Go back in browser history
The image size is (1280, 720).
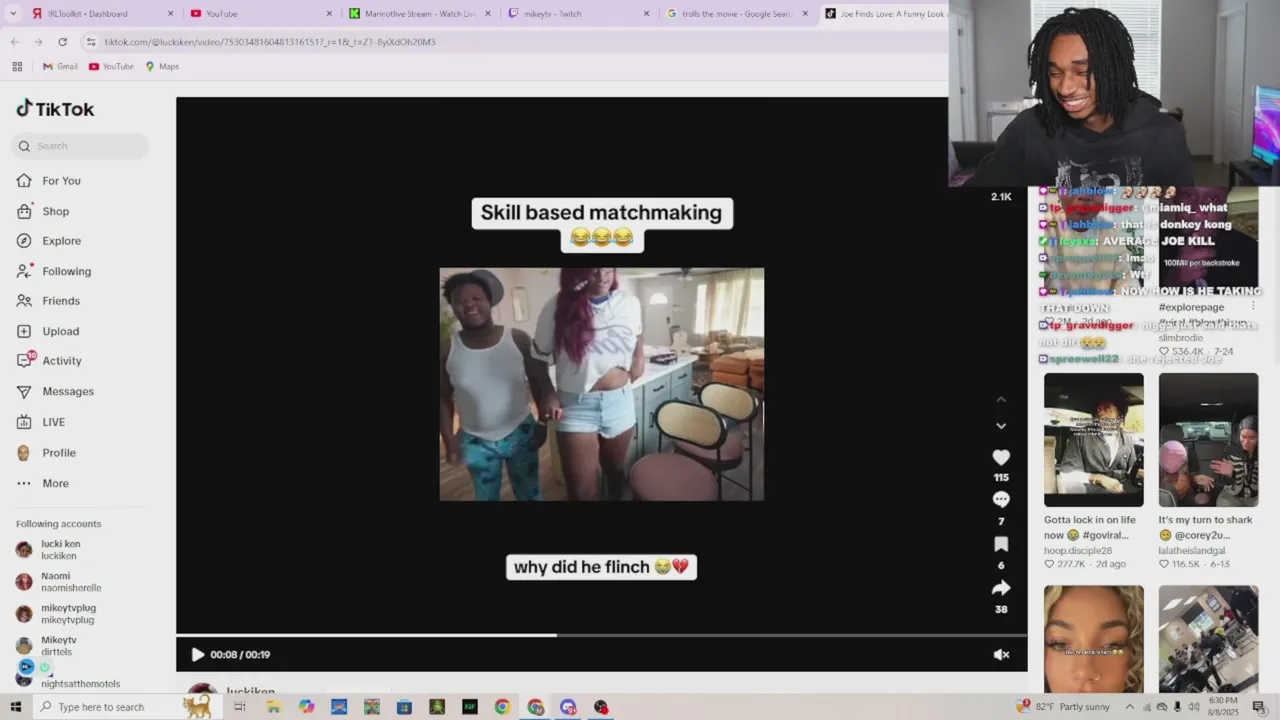pyautogui.click(x=14, y=42)
